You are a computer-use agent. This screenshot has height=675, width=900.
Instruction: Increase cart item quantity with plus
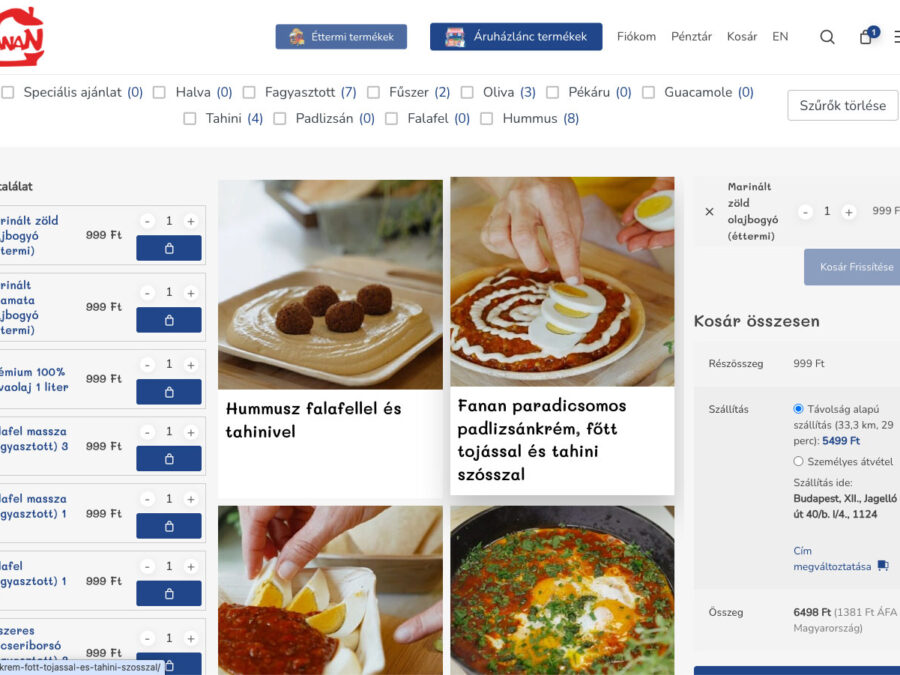848,212
